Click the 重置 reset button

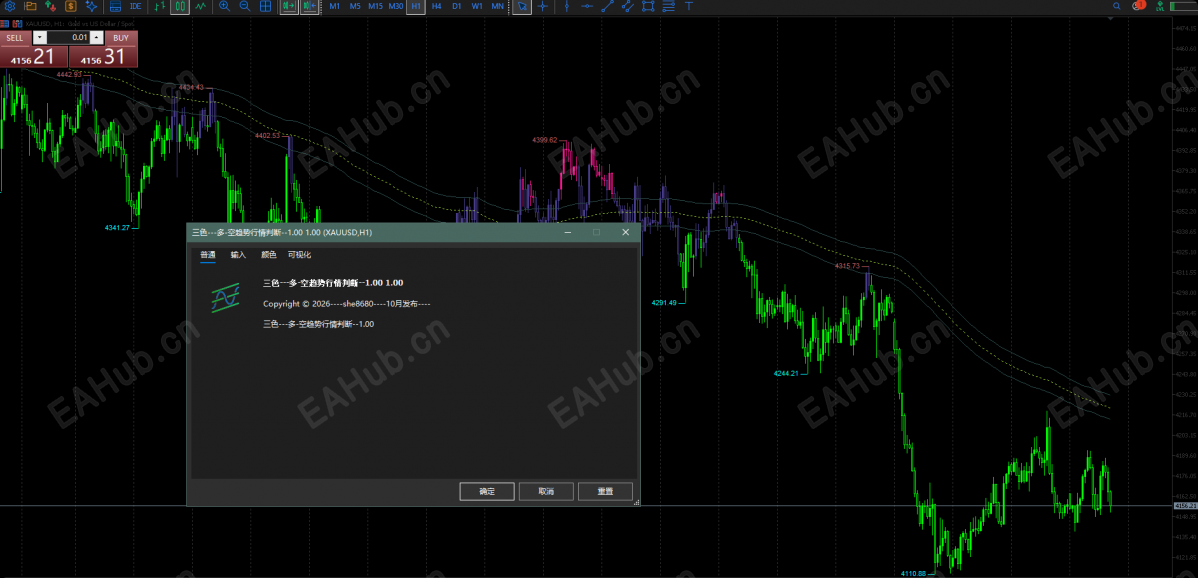(605, 492)
